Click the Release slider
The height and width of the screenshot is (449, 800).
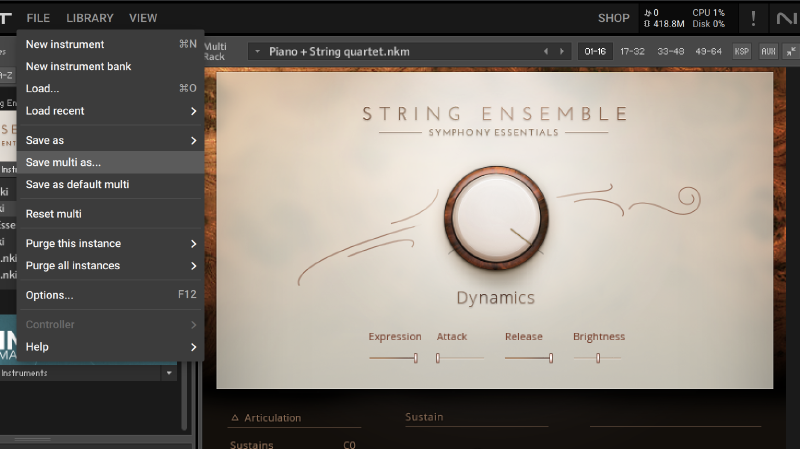click(529, 358)
